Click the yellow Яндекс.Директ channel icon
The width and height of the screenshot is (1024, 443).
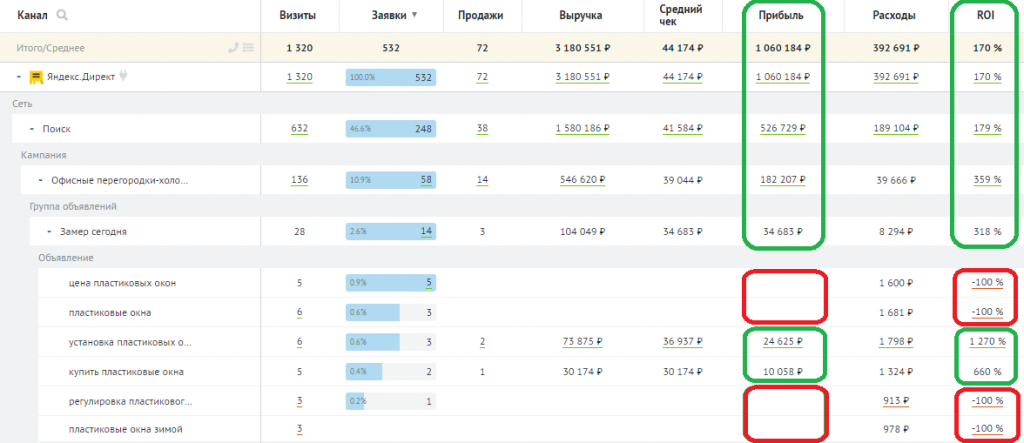36,77
